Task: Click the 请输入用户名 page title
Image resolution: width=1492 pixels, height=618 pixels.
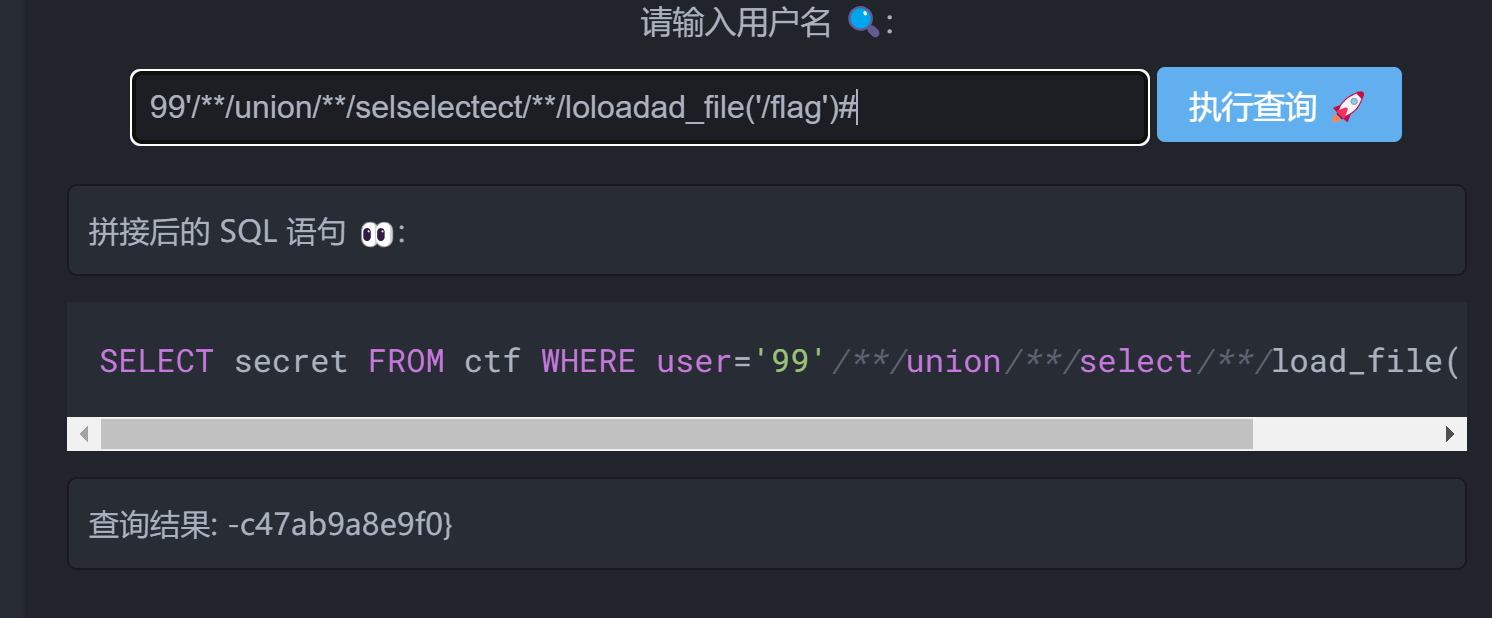Action: click(737, 22)
